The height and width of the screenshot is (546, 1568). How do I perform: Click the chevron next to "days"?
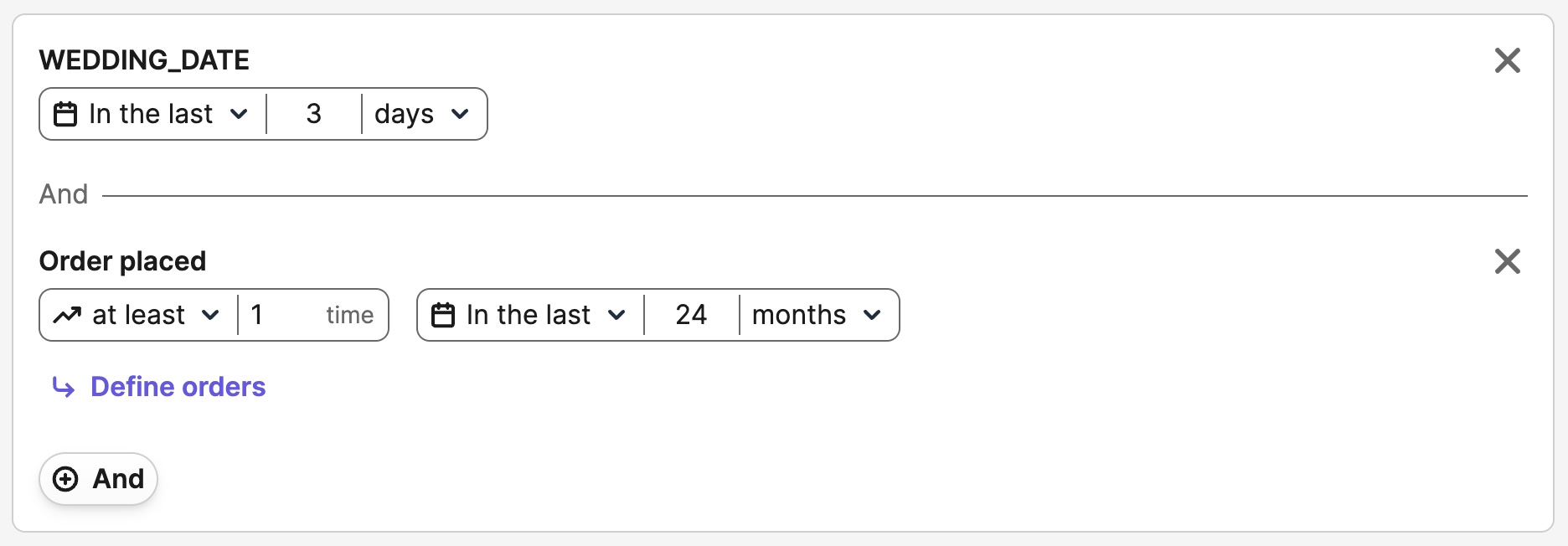pos(460,114)
